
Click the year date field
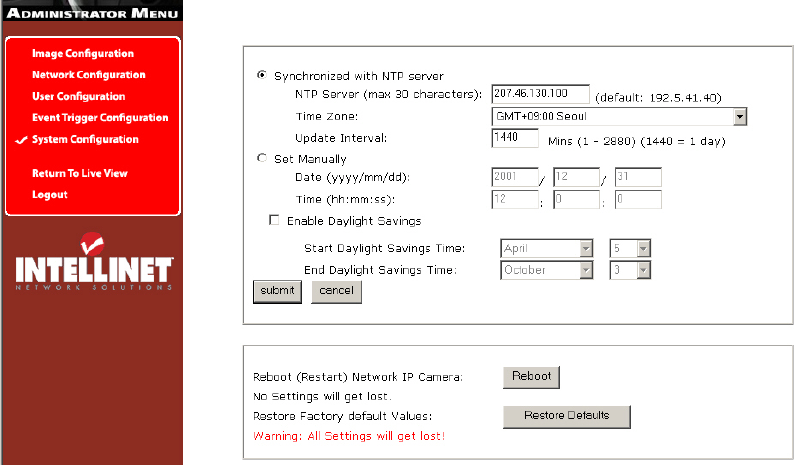[x=515, y=177]
